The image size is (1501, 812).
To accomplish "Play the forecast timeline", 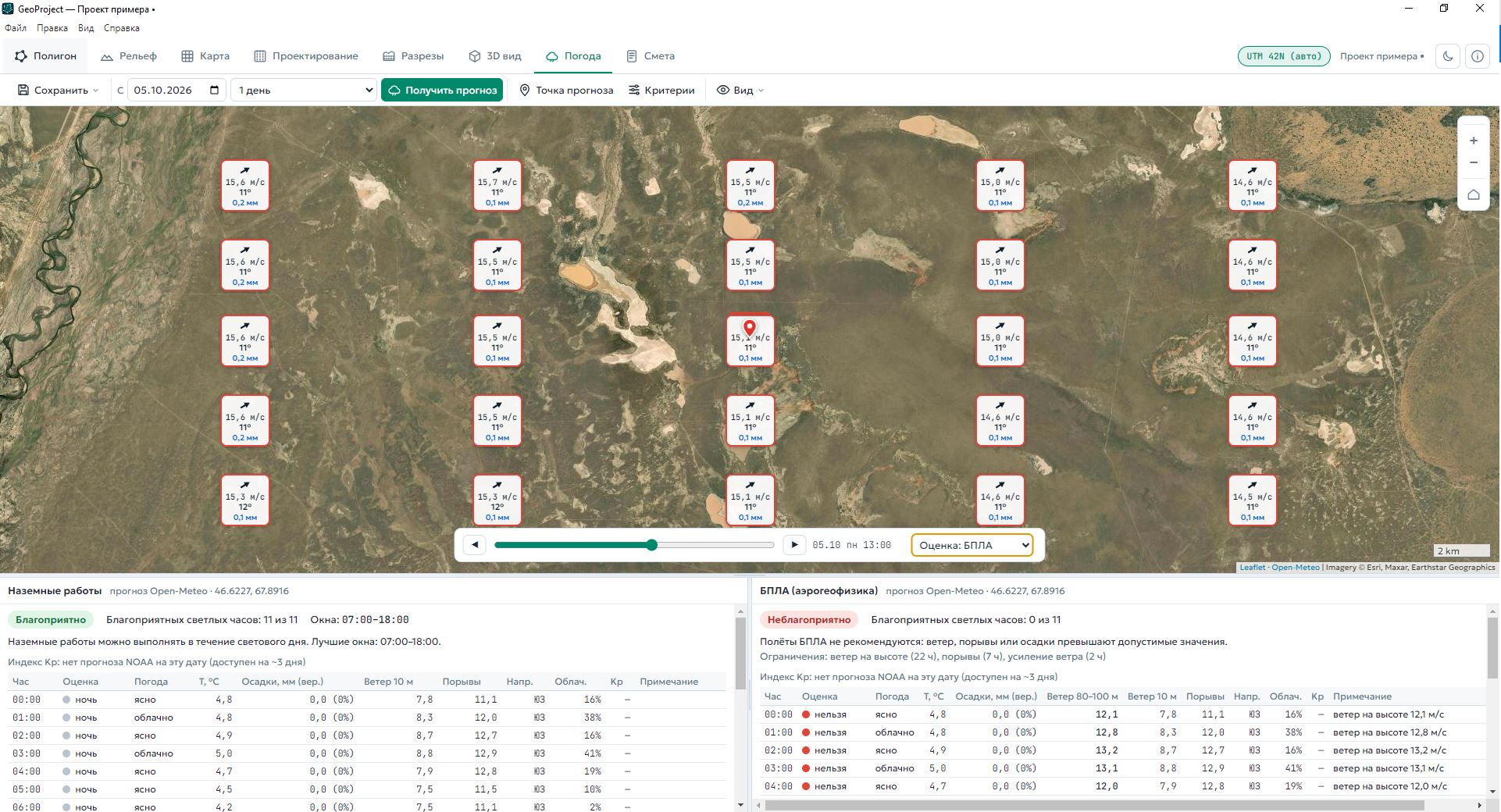I will pyautogui.click(x=794, y=545).
